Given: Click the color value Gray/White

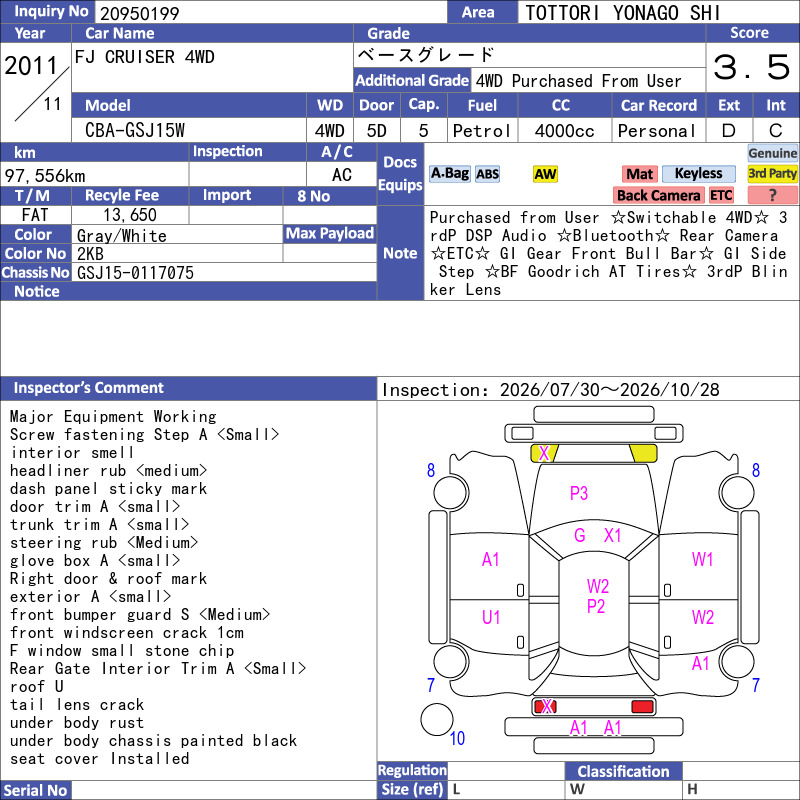Looking at the screenshot, I should point(121,236).
